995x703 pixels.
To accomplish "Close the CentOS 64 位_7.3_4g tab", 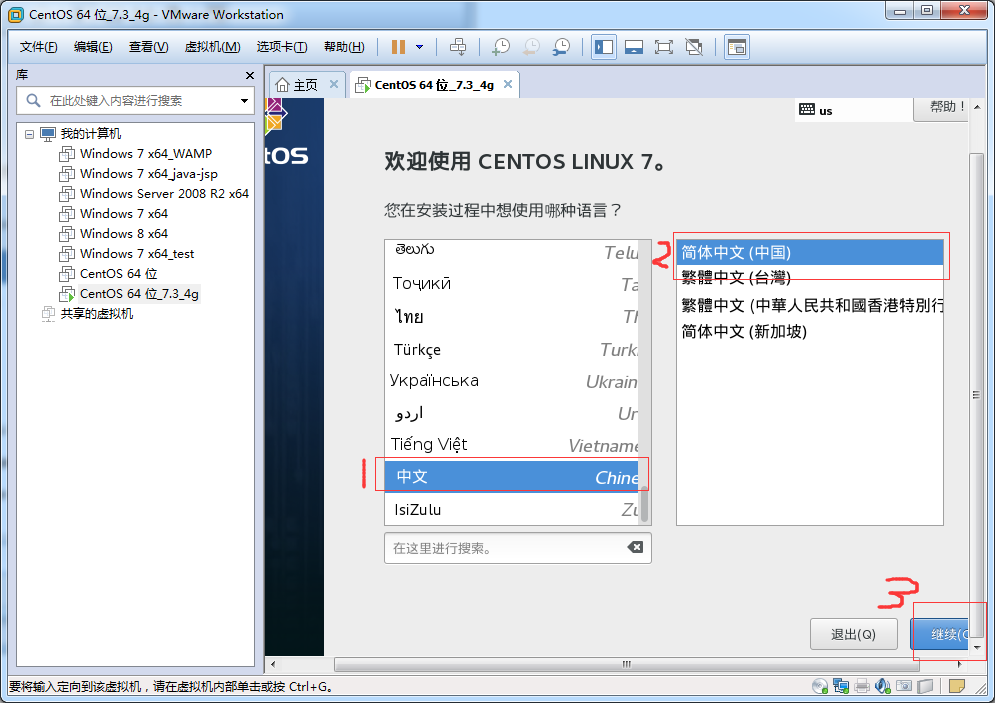I will tap(508, 84).
